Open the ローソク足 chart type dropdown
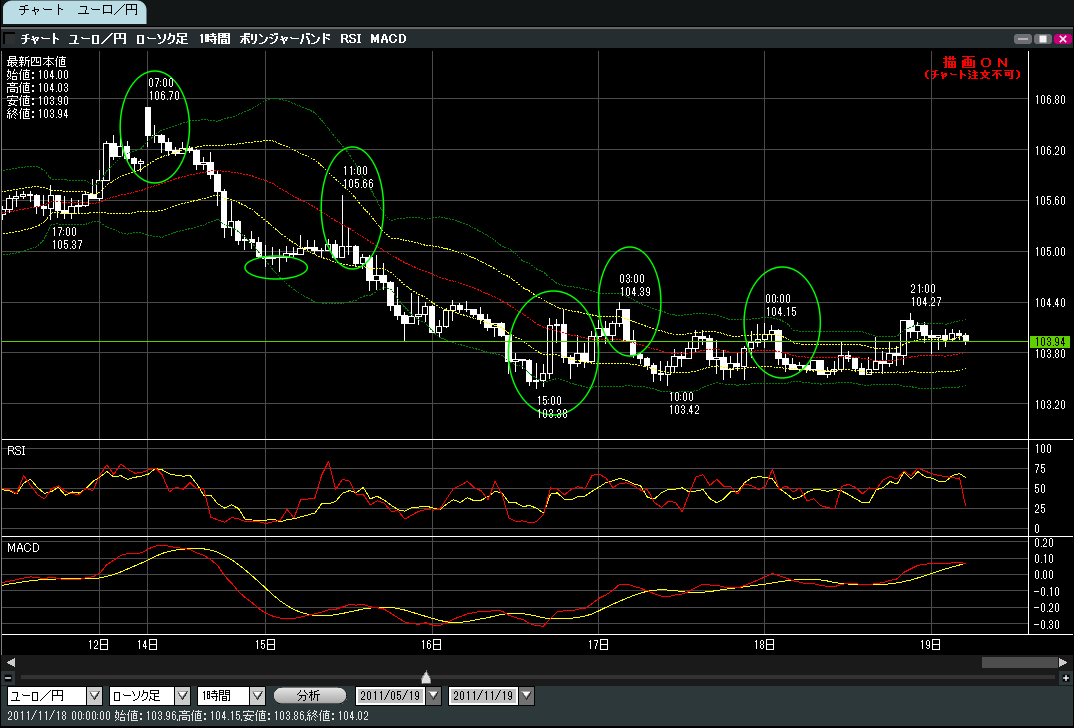Image resolution: width=1074 pixels, height=728 pixels. point(183,695)
